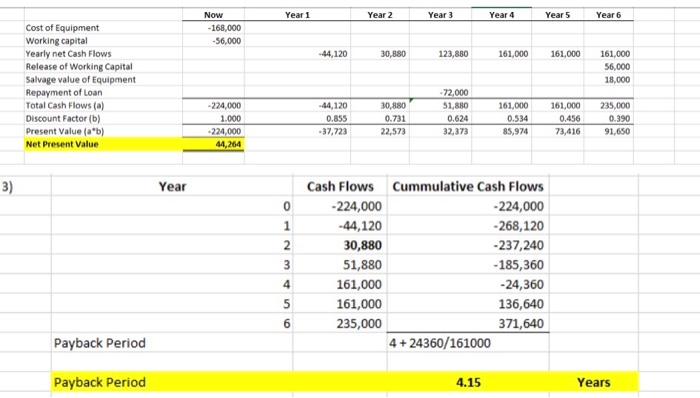Select the 'Cummulative Cash Flows' header
Image resolution: width=700 pixels, height=398 pixels.
(x=468, y=187)
